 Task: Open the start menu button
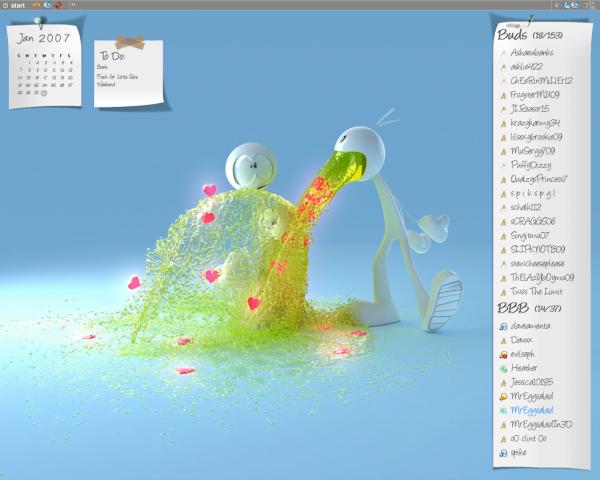pos(14,5)
